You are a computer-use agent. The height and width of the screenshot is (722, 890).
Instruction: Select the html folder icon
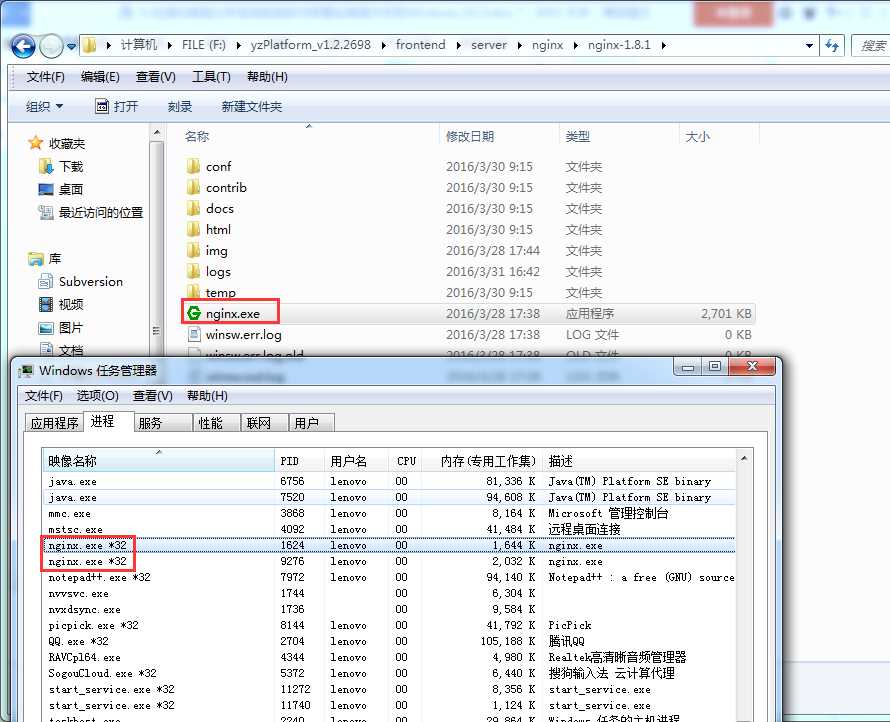194,229
